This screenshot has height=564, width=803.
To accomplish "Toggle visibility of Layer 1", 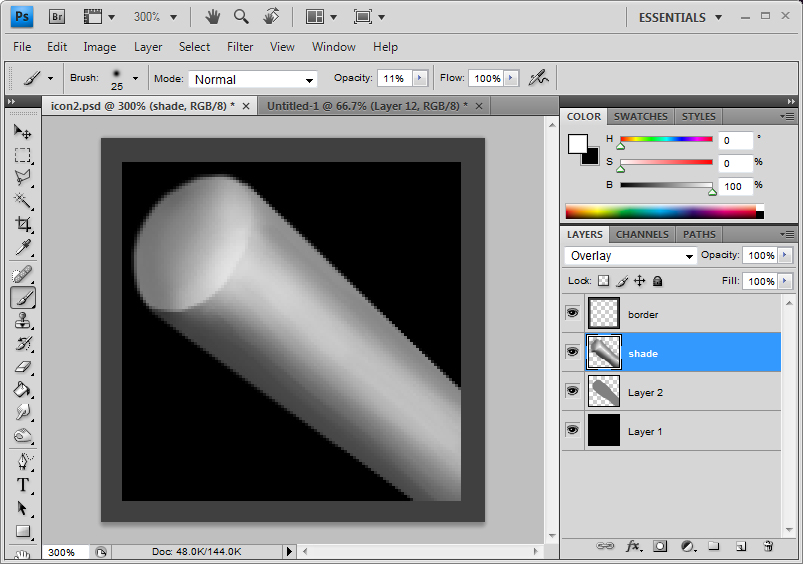I will [573, 429].
